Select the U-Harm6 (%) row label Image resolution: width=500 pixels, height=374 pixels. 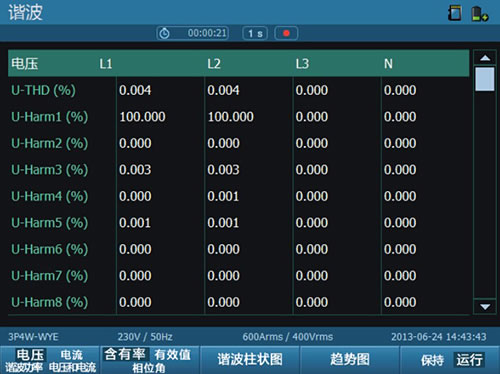[x=50, y=249]
